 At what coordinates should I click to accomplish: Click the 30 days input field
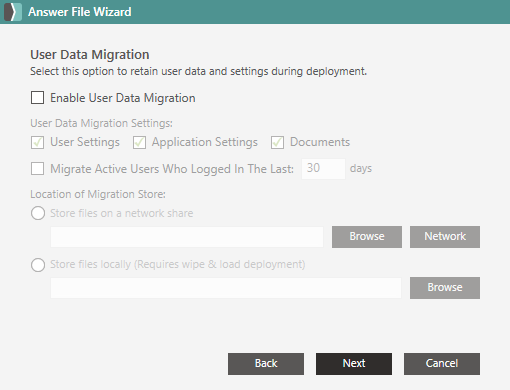tap(323, 169)
